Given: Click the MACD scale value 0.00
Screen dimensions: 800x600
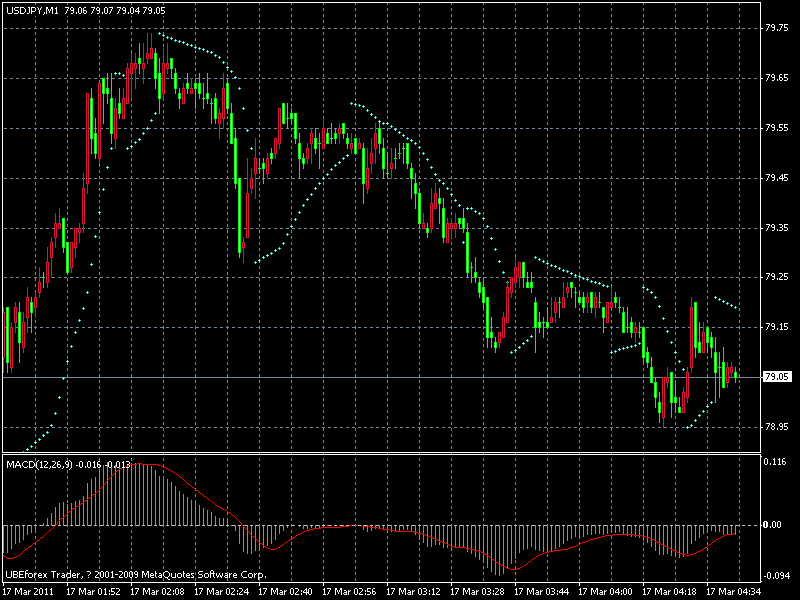Looking at the screenshot, I should coord(772,525).
